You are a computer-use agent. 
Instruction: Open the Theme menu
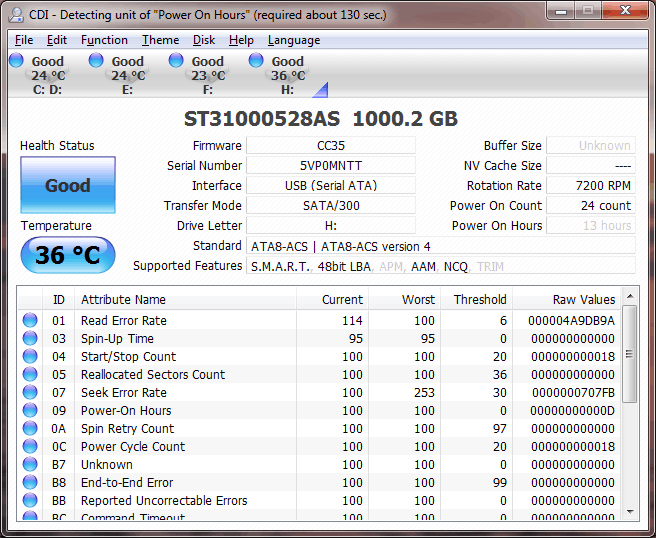[160, 40]
